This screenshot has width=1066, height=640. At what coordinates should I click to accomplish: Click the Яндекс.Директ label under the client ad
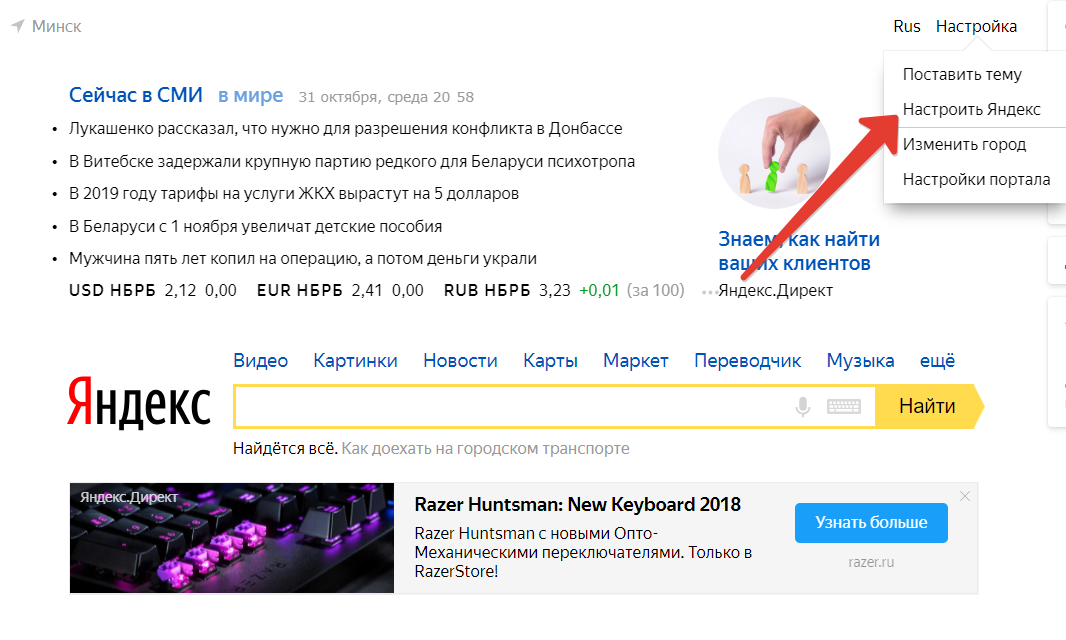[776, 290]
